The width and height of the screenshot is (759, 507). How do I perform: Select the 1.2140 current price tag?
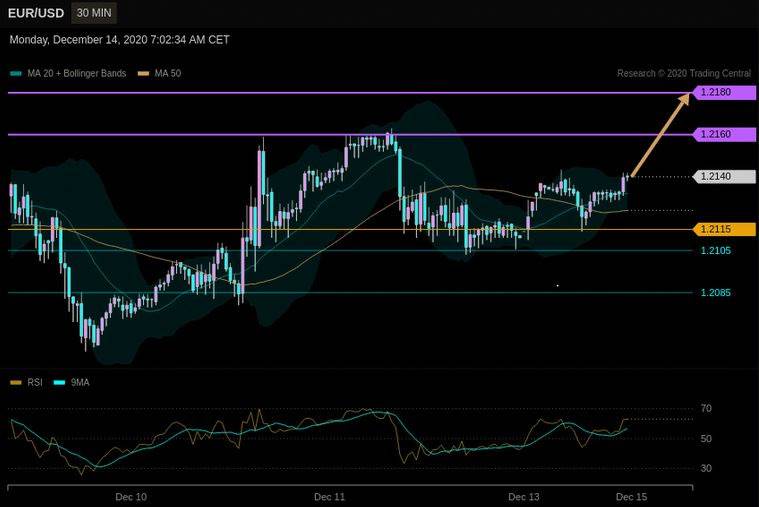pos(724,176)
